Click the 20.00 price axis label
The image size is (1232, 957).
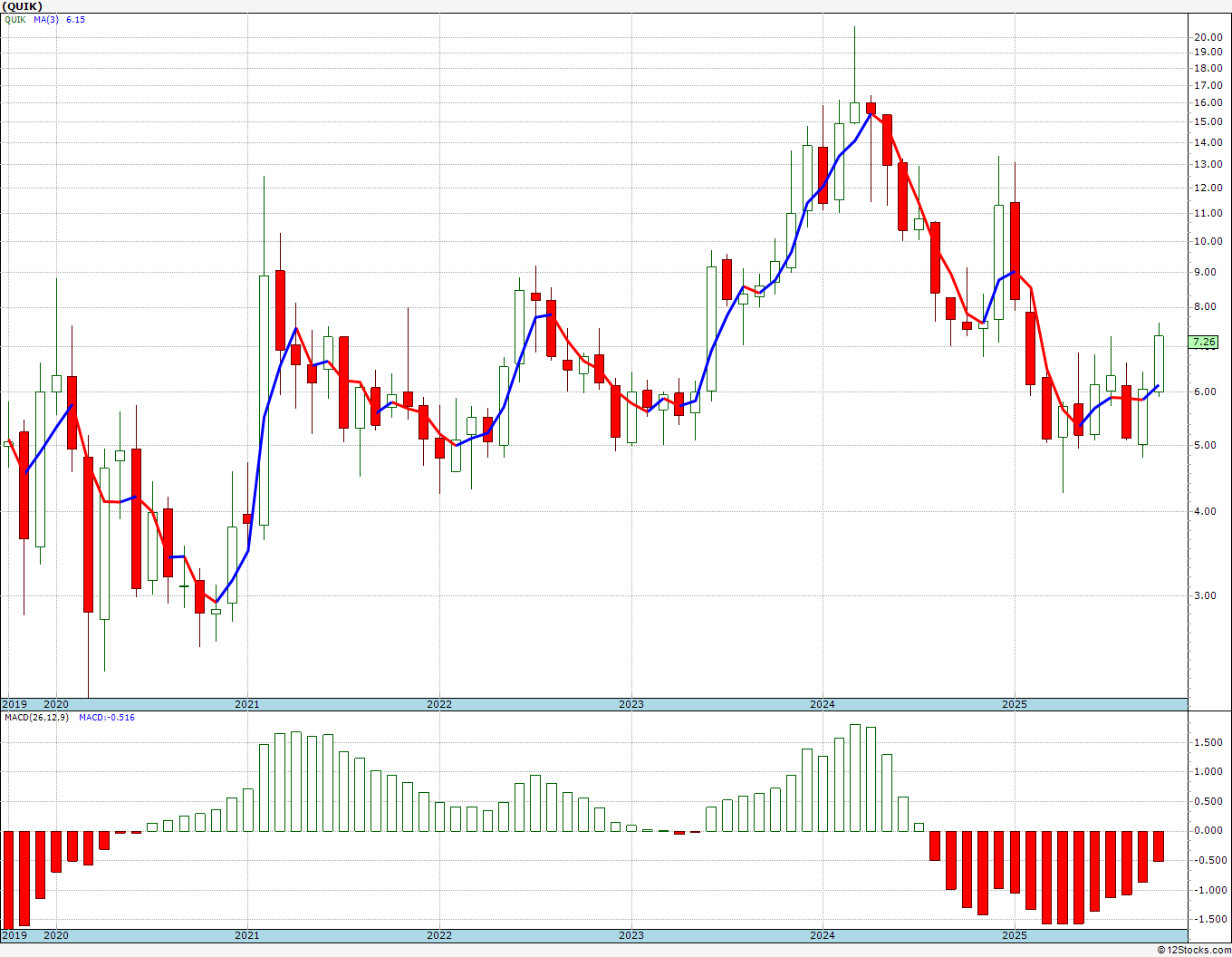(x=1208, y=37)
